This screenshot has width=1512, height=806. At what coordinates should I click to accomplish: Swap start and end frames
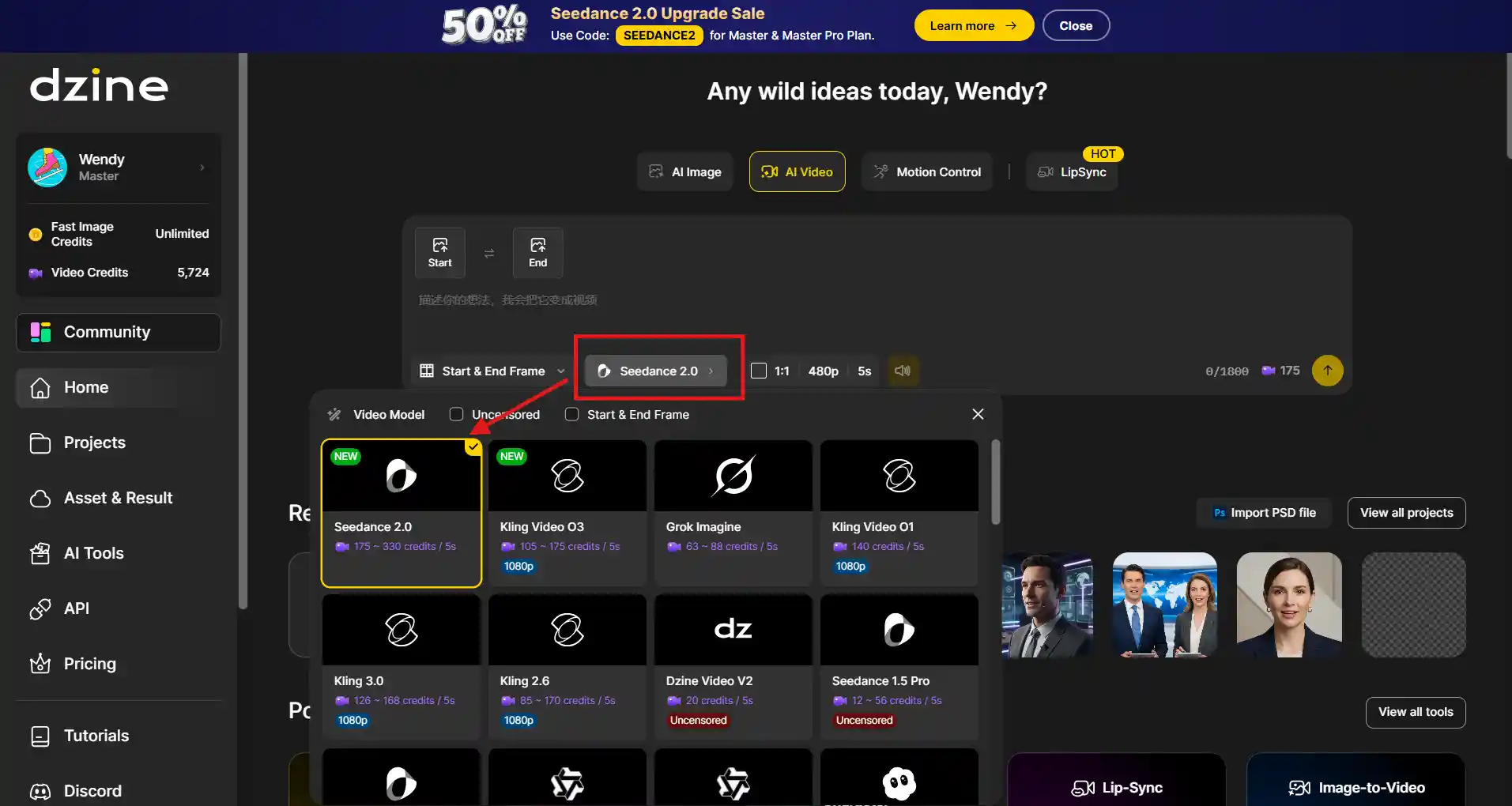click(x=489, y=253)
